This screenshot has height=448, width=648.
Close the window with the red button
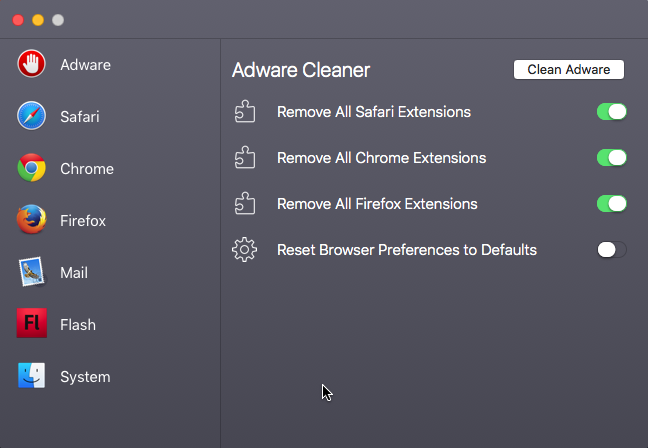point(18,19)
